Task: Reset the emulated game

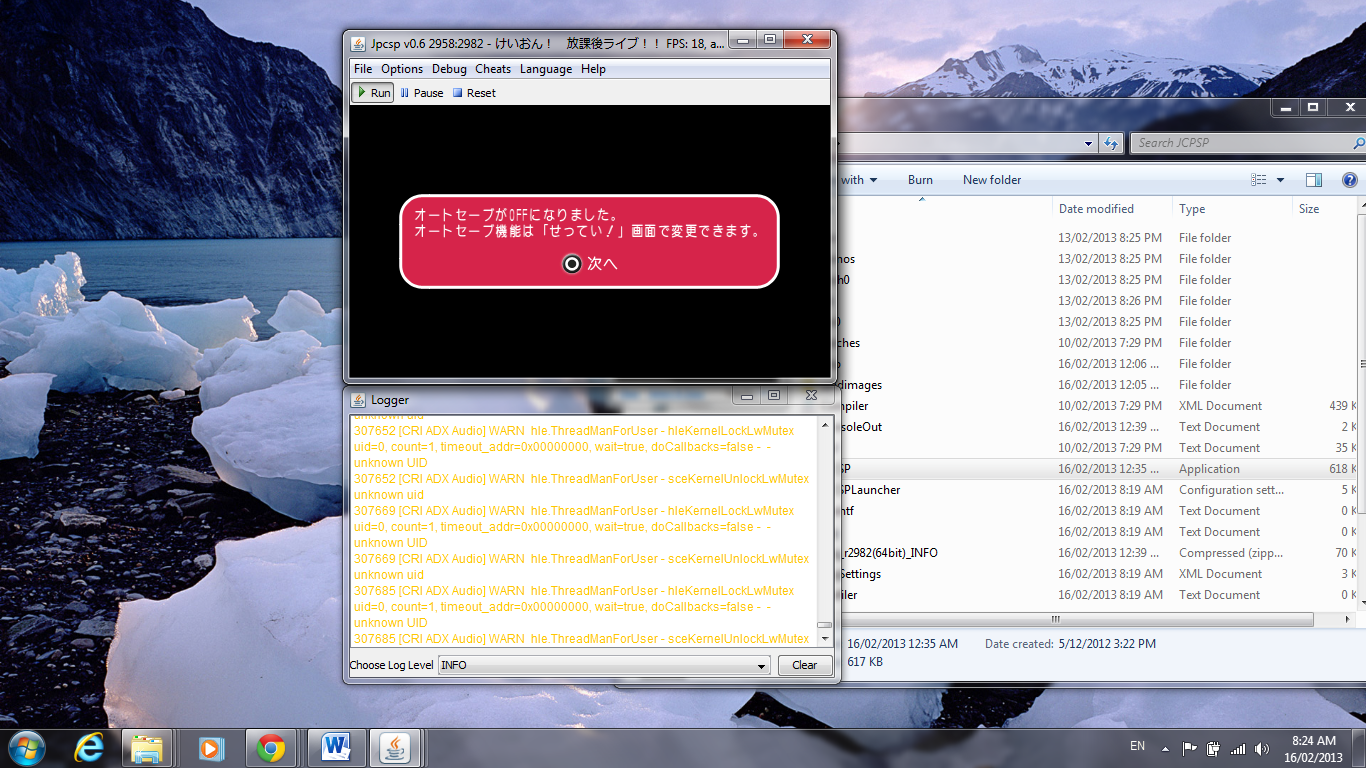Action: (474, 93)
